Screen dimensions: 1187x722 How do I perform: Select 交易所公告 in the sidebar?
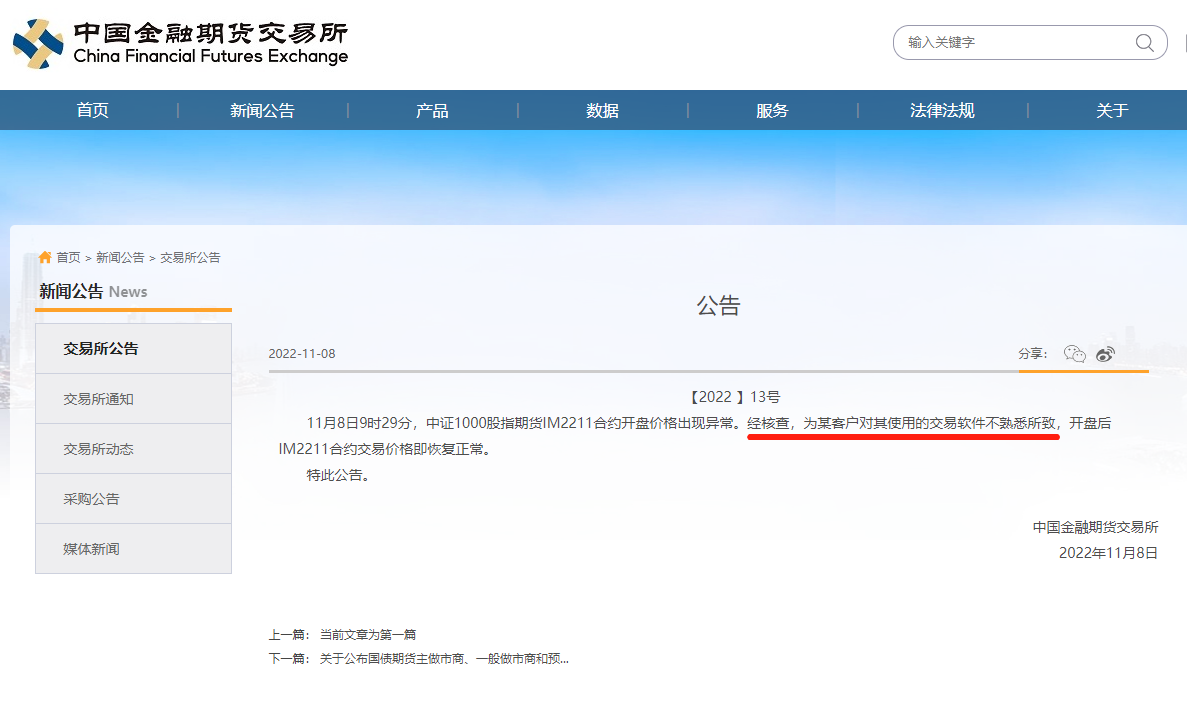click(101, 349)
